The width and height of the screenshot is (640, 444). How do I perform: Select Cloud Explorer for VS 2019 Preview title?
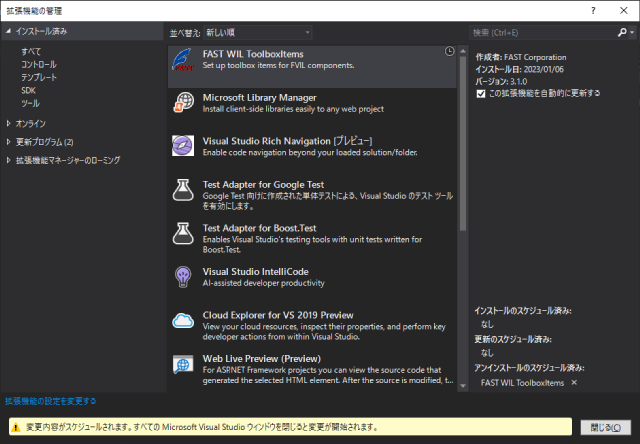[278, 315]
